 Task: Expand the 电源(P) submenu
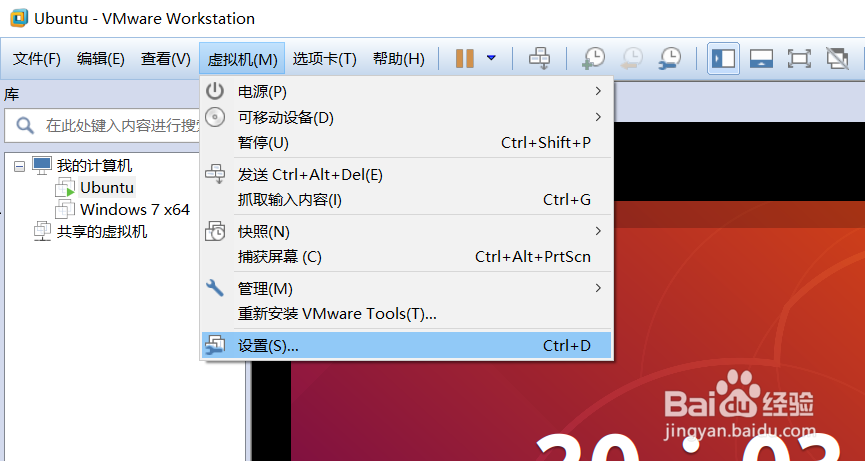click(407, 92)
